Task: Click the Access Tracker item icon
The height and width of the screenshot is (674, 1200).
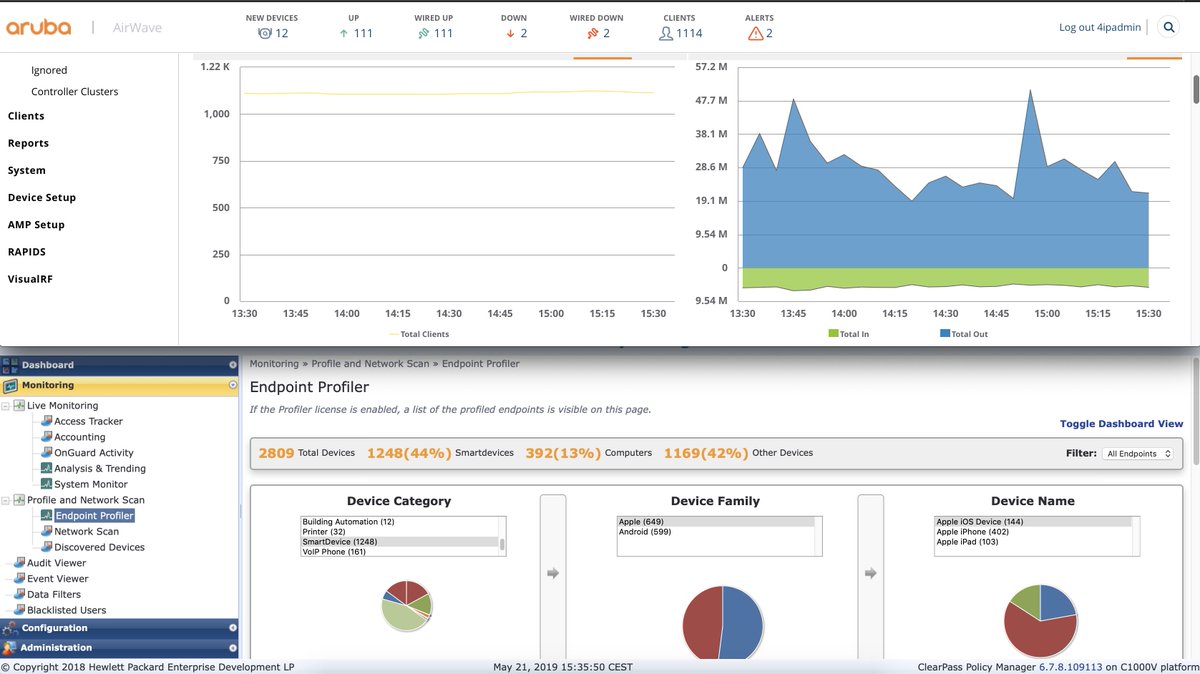Action: coord(46,421)
